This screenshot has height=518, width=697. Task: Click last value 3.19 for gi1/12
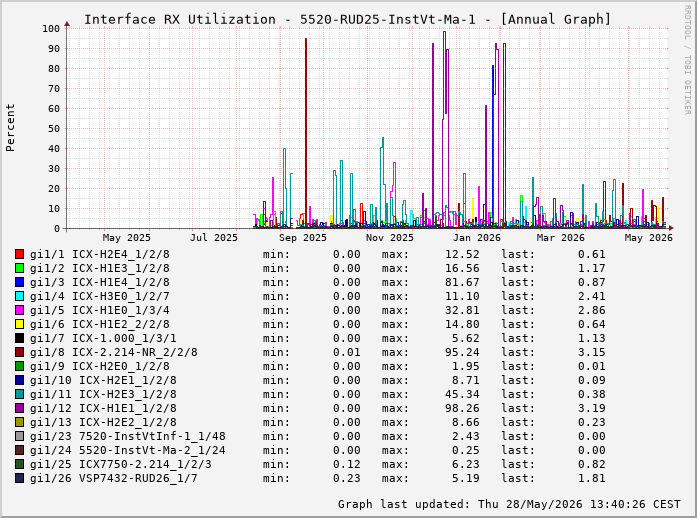592,408
